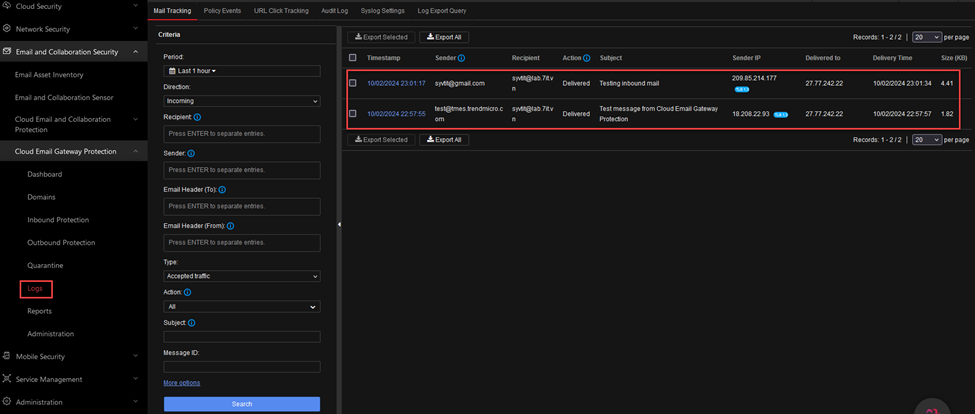This screenshot has width=975, height=414.
Task: Focus the Email Header (To) input field
Action: click(242, 206)
